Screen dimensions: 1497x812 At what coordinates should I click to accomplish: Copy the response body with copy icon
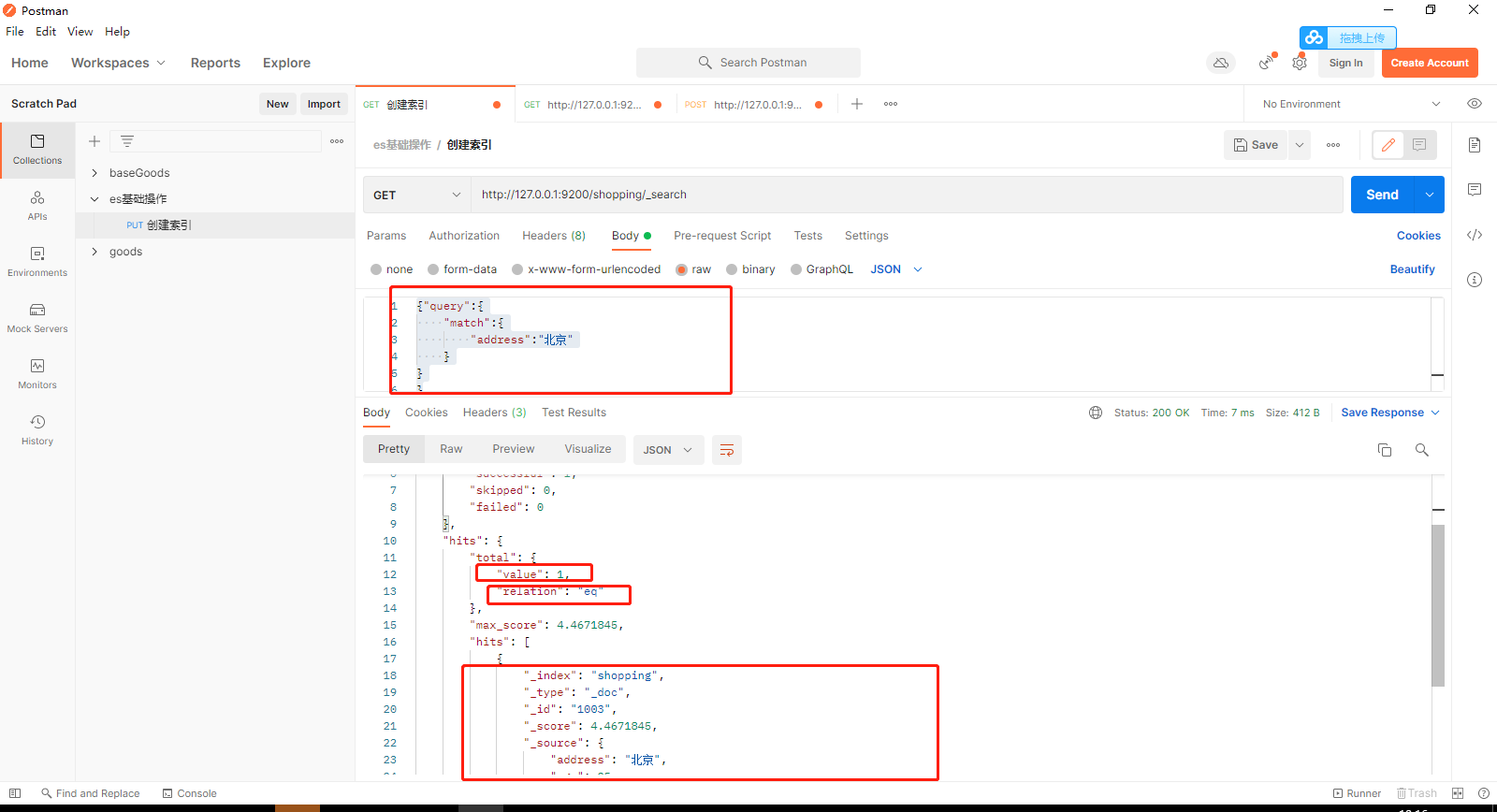(x=1385, y=450)
